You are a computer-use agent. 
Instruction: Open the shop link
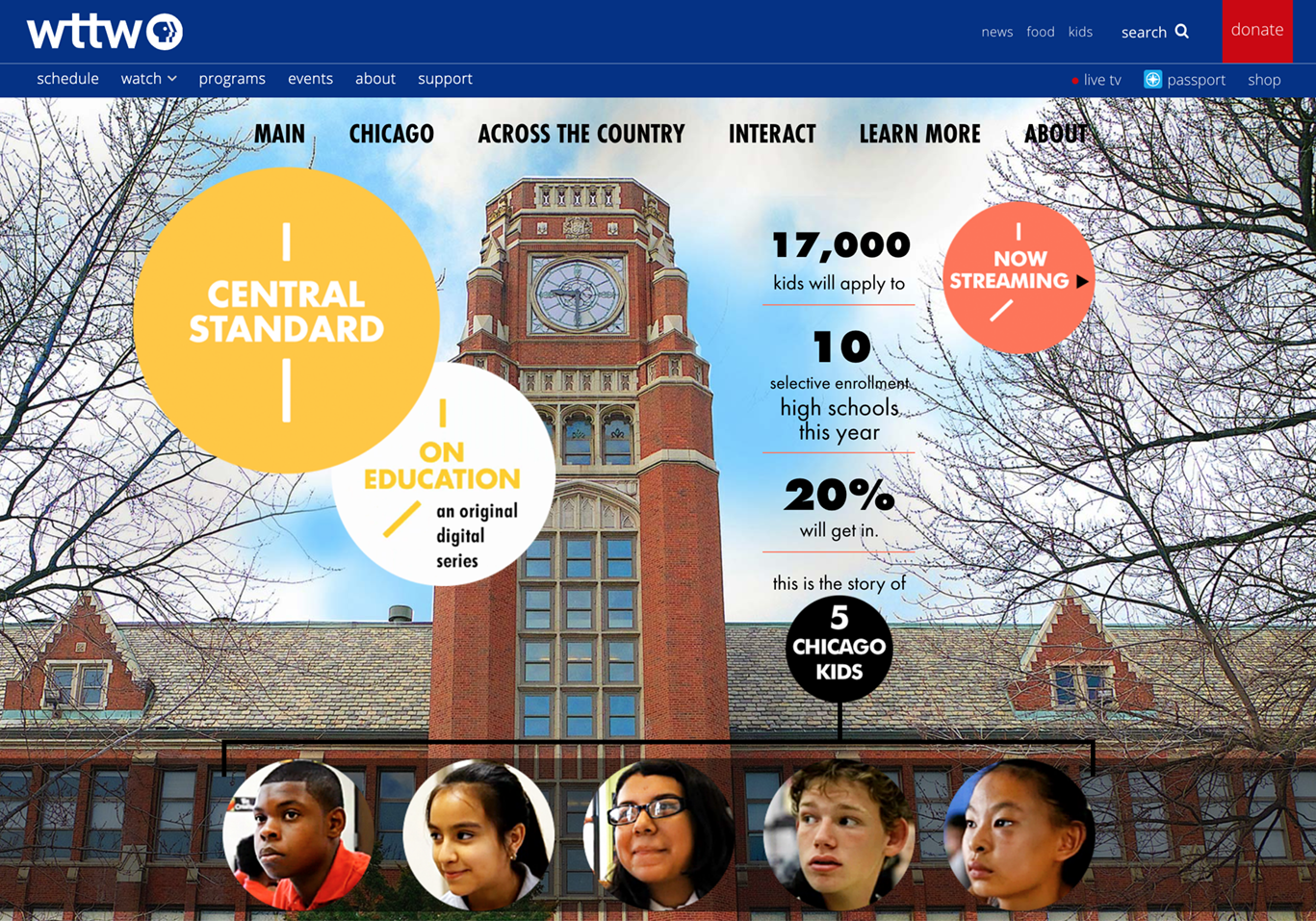[1264, 80]
